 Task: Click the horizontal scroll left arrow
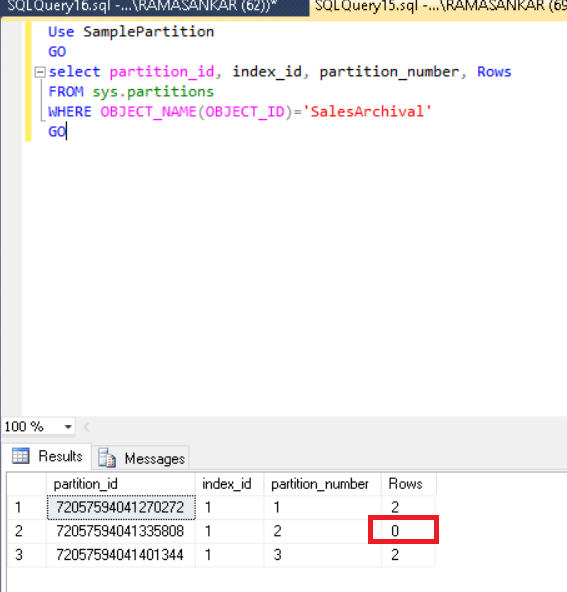[x=86, y=427]
